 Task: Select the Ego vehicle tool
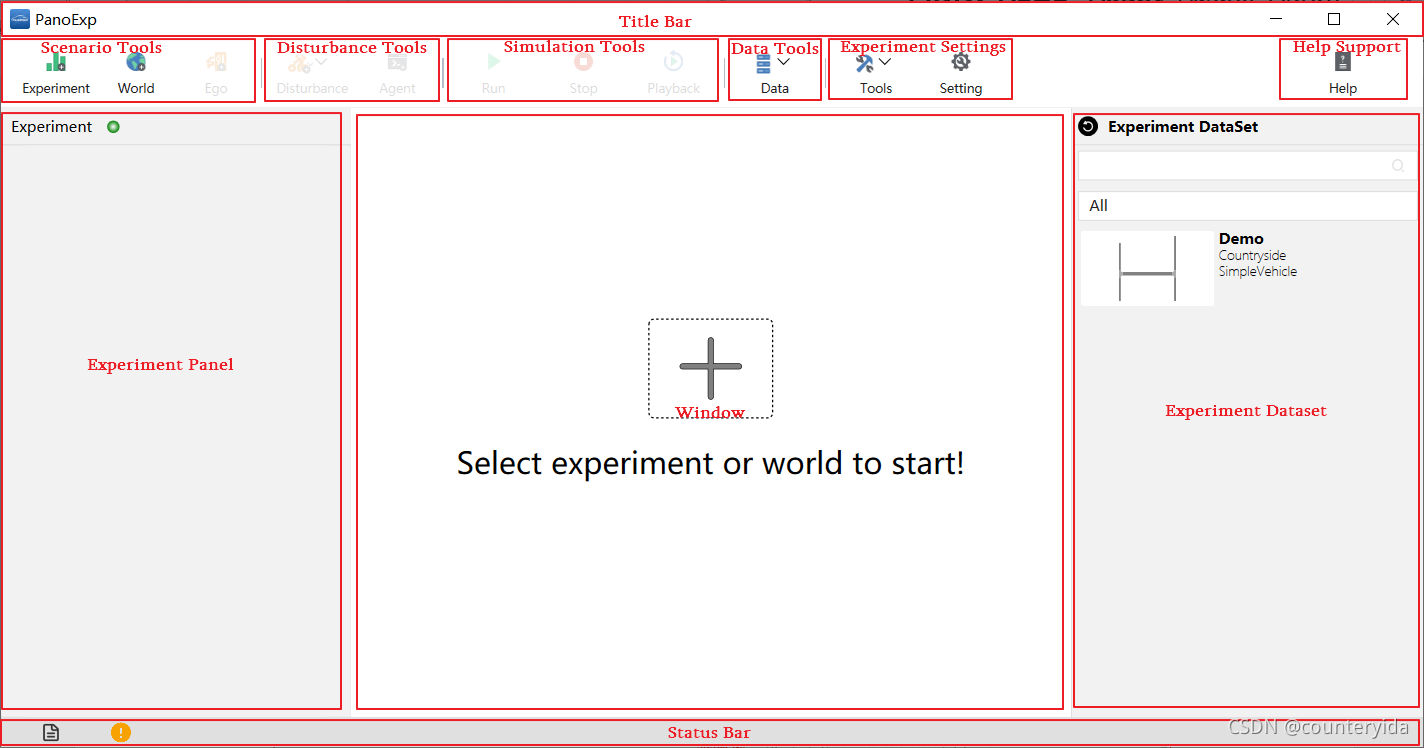coord(216,73)
